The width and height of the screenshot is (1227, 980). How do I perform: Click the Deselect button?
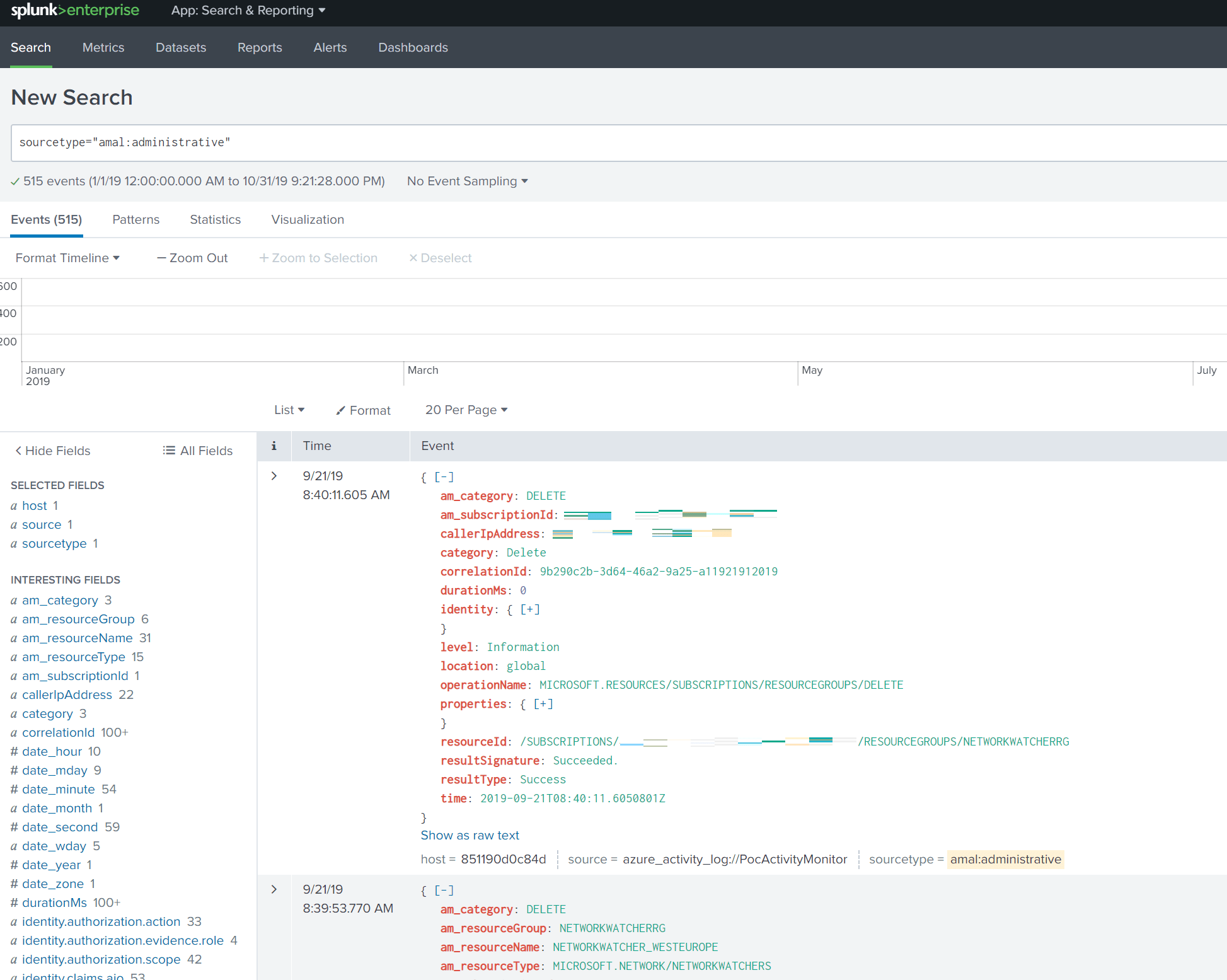(441, 258)
